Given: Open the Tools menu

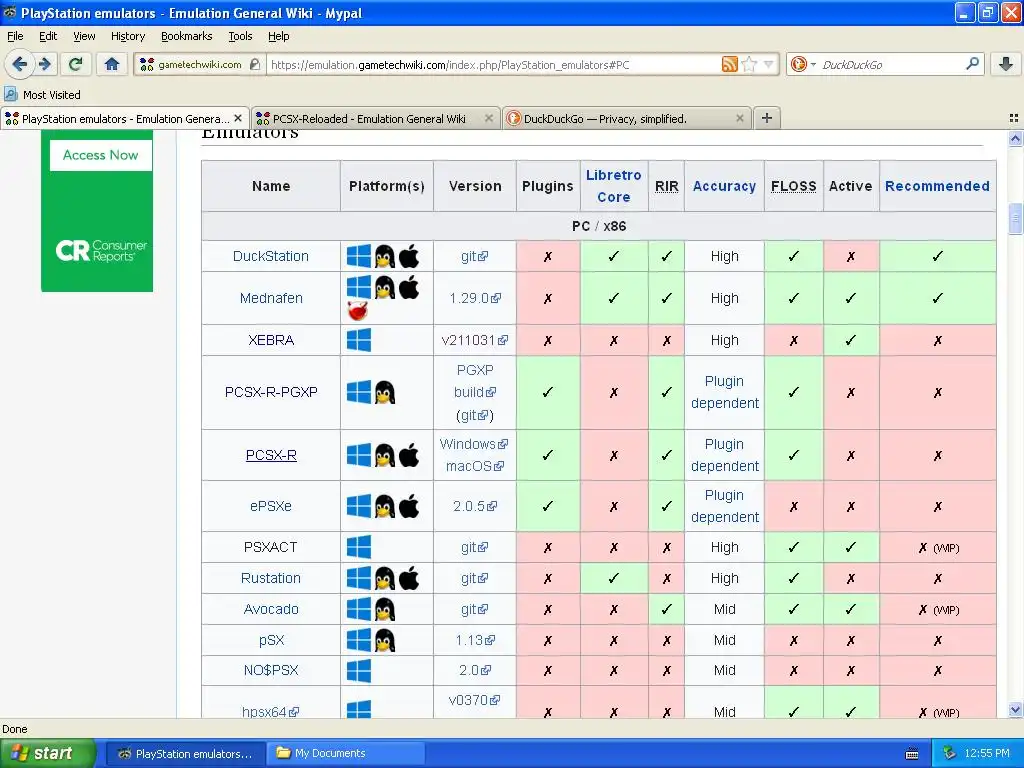Looking at the screenshot, I should point(240,36).
